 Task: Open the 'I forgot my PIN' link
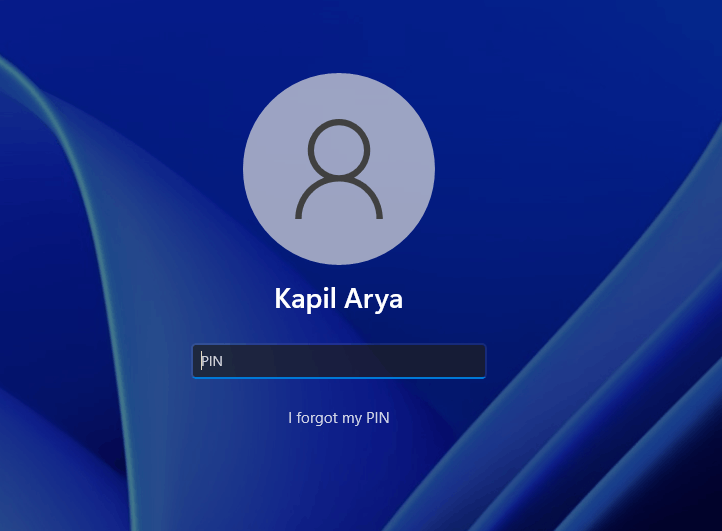[x=339, y=418]
